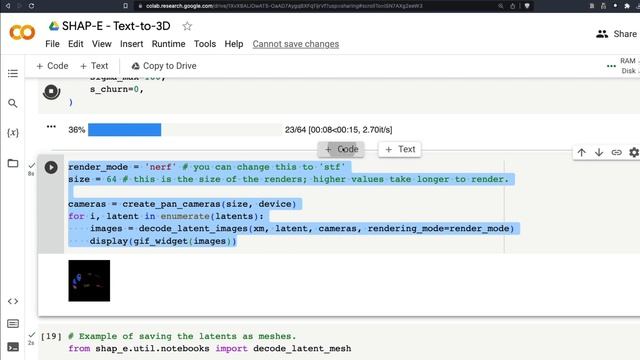Click the Colab logo
Screen dimensions: 640x360
coord(22,32)
